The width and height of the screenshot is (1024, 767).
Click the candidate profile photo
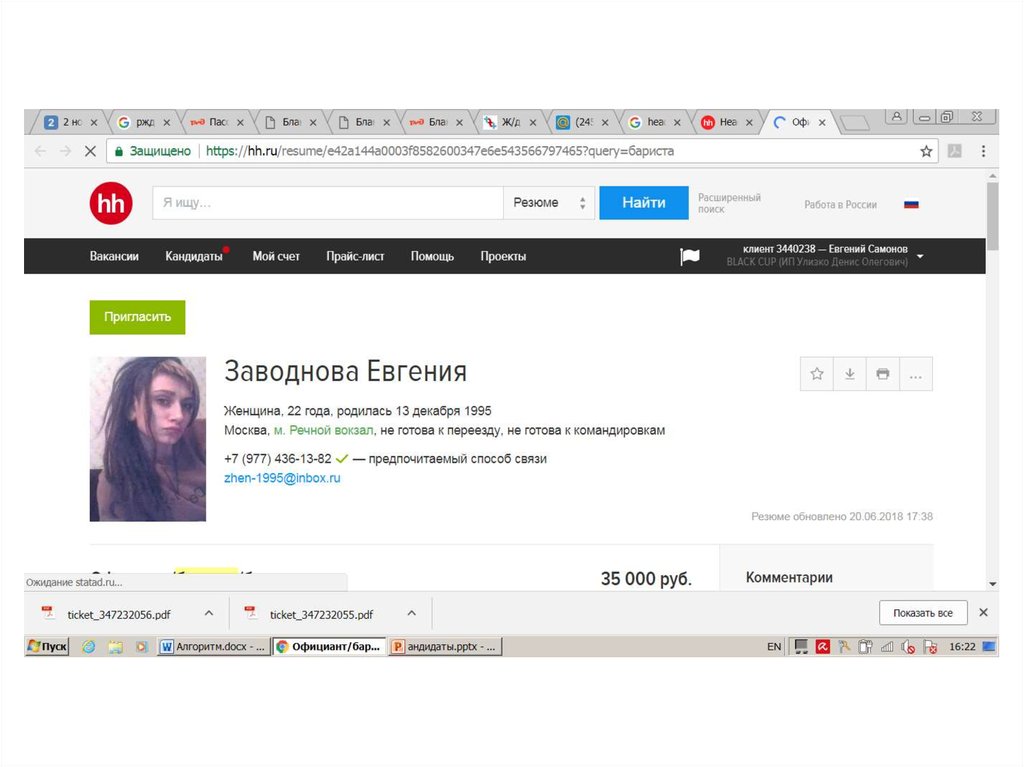click(x=148, y=439)
